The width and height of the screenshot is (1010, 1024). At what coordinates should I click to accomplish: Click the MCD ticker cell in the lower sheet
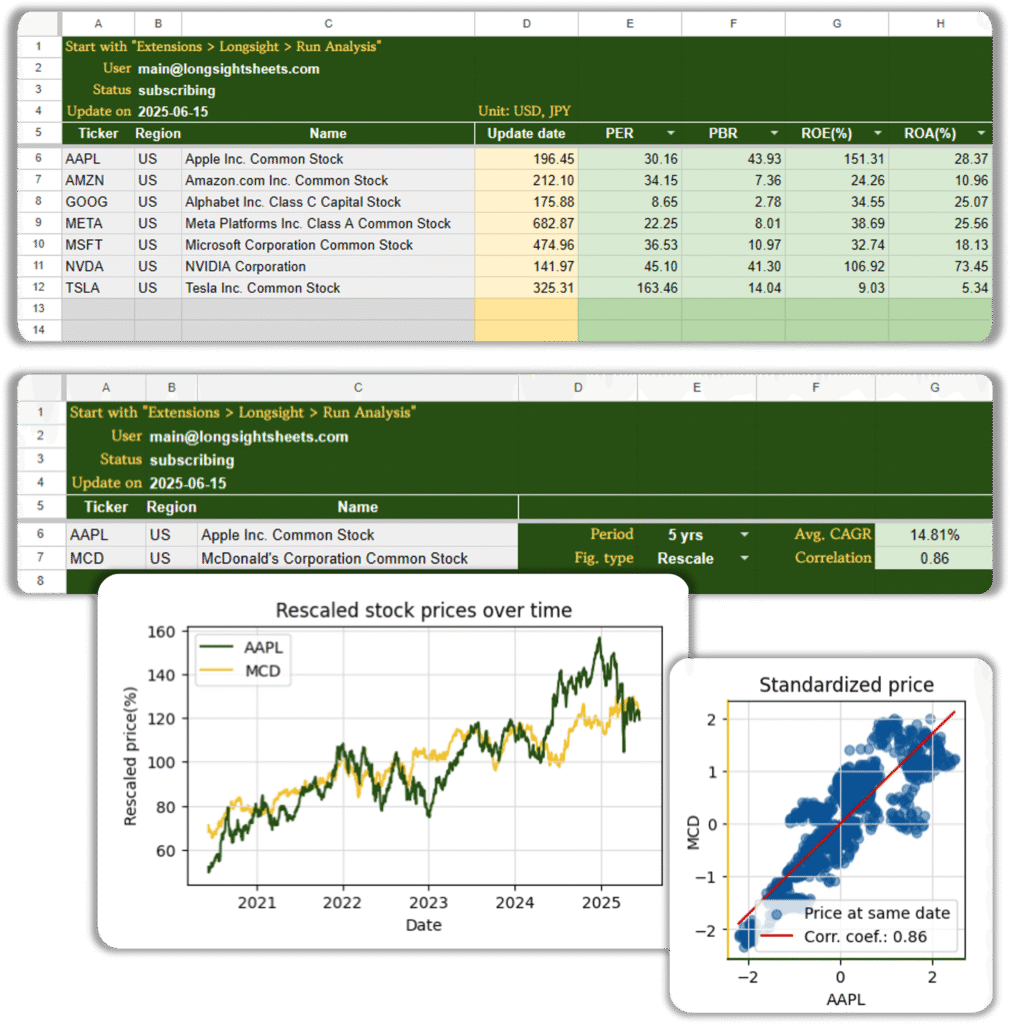(106, 558)
